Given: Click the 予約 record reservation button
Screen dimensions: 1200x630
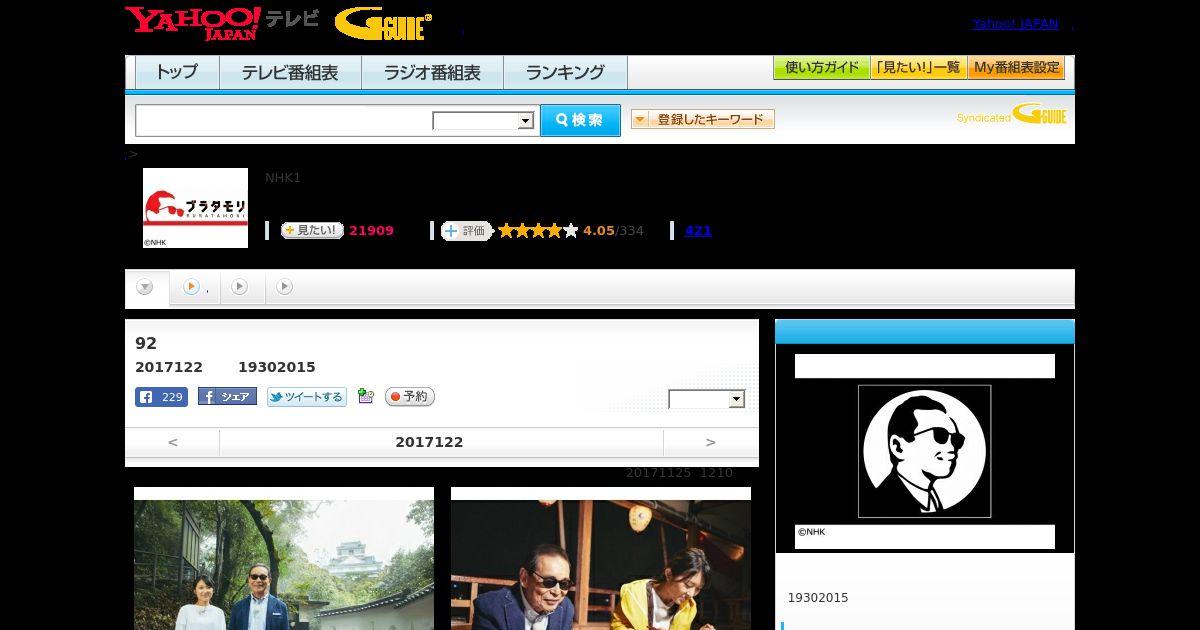Looking at the screenshot, I should pyautogui.click(x=410, y=397).
